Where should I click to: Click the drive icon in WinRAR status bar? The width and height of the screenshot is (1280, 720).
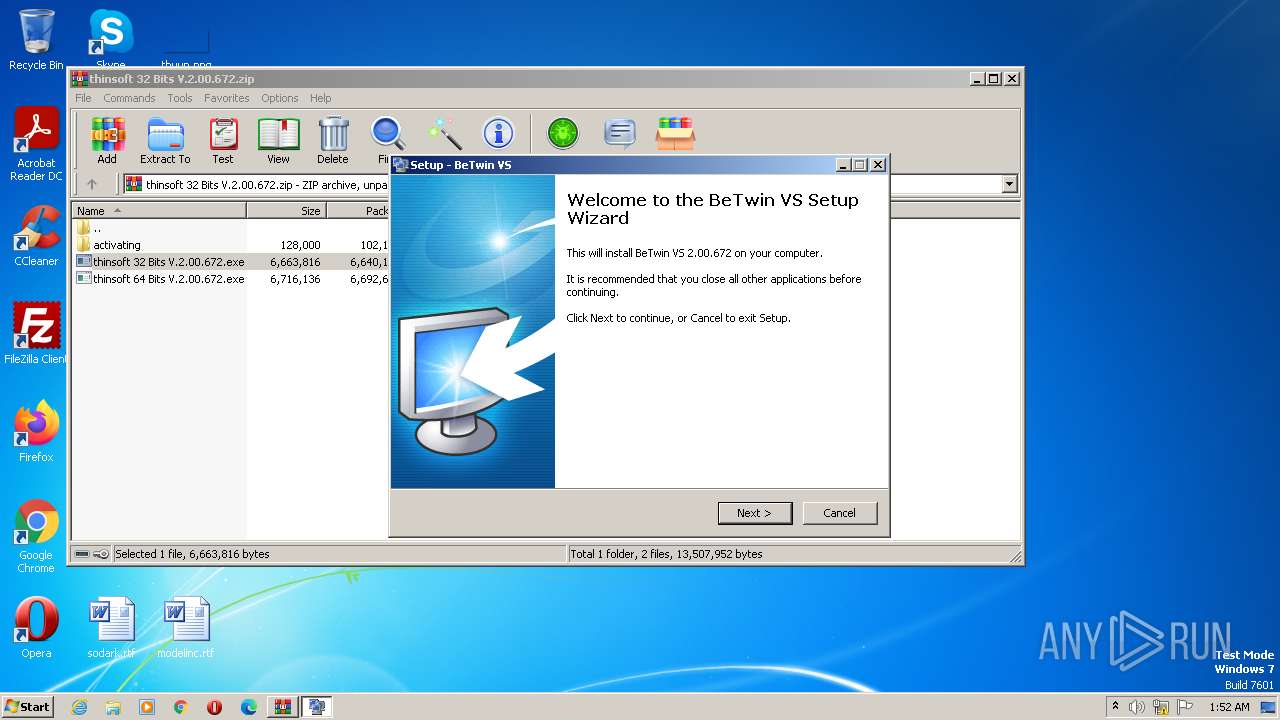(82, 554)
